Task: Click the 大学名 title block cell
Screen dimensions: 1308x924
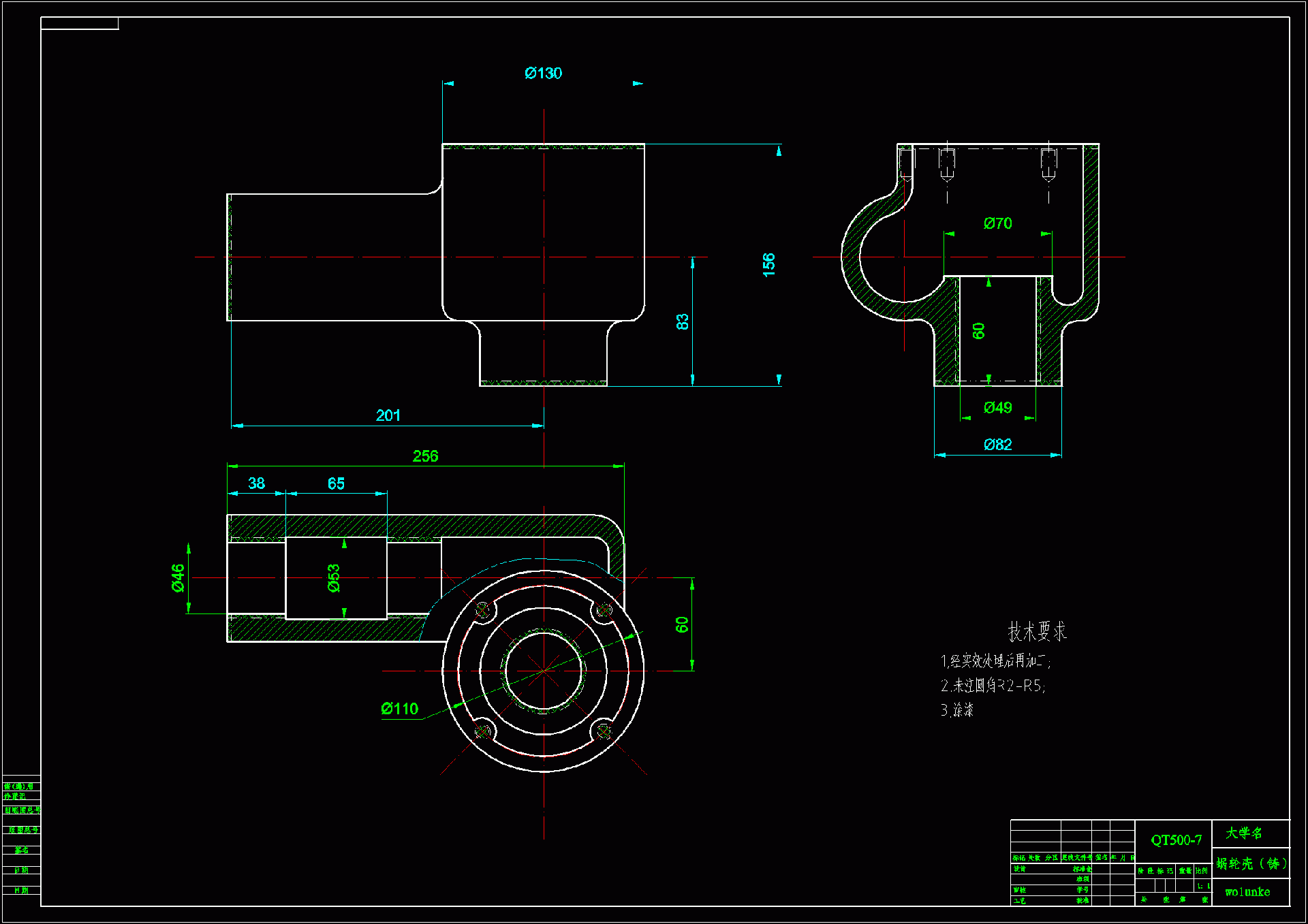Action: coord(1244,833)
